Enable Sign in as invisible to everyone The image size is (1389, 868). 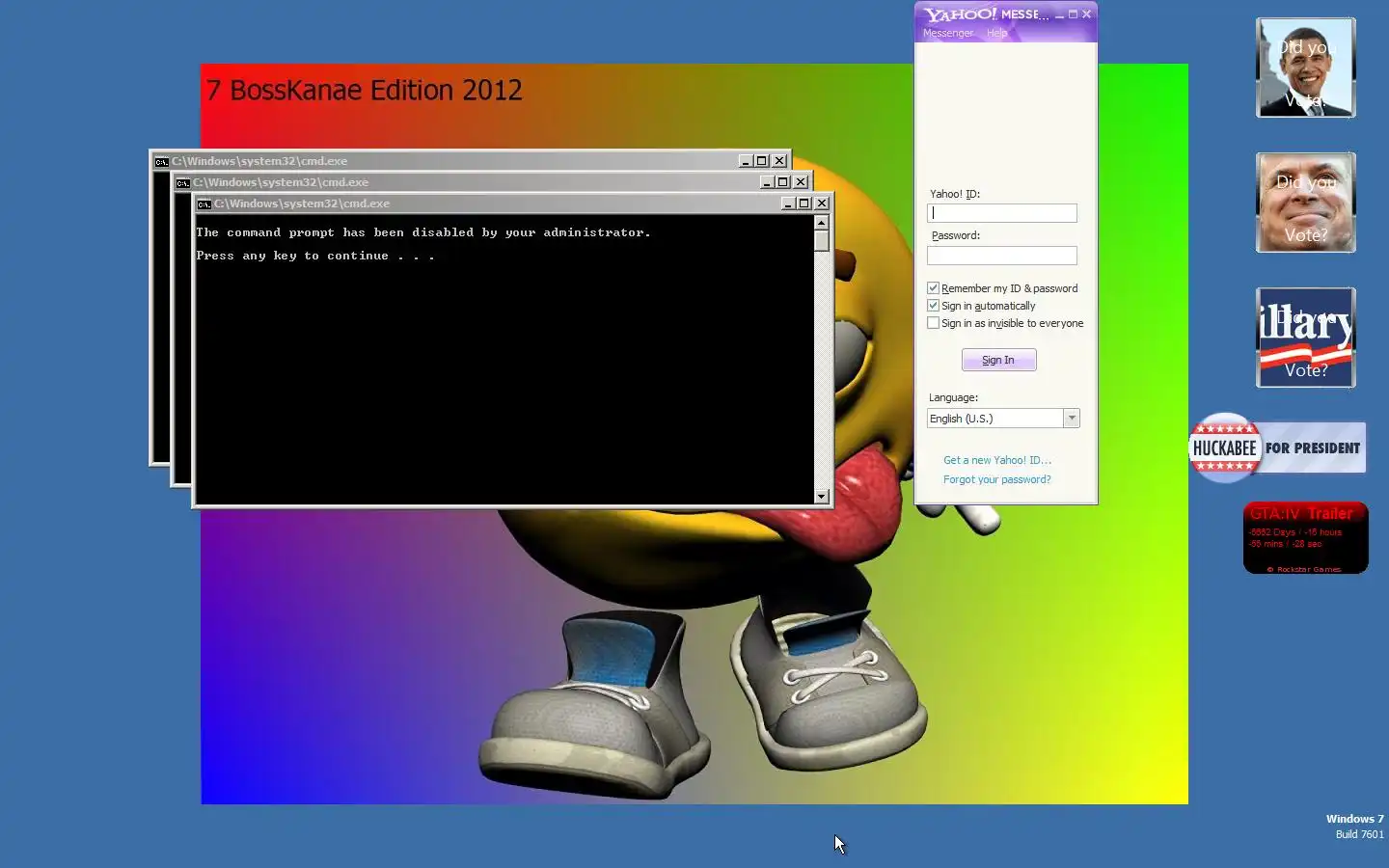933,323
